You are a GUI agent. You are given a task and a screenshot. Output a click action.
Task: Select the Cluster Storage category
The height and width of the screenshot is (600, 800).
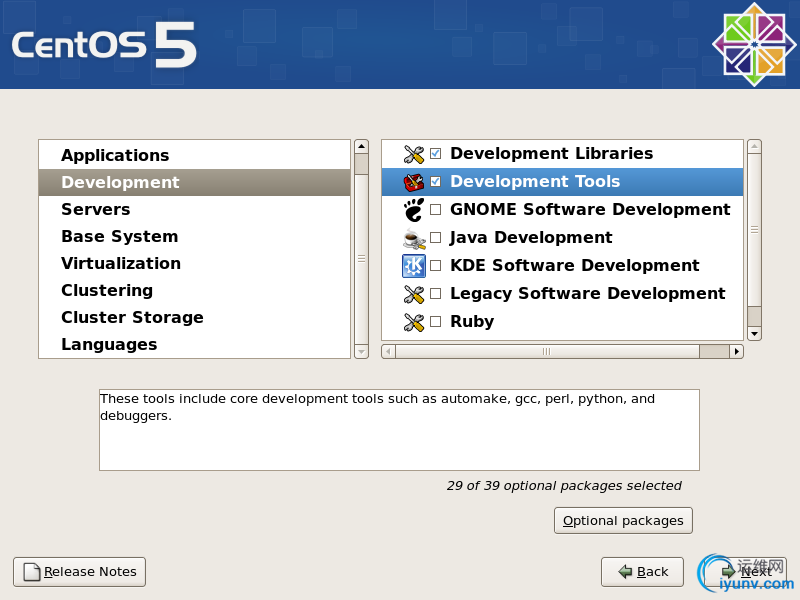pyautogui.click(x=195, y=317)
